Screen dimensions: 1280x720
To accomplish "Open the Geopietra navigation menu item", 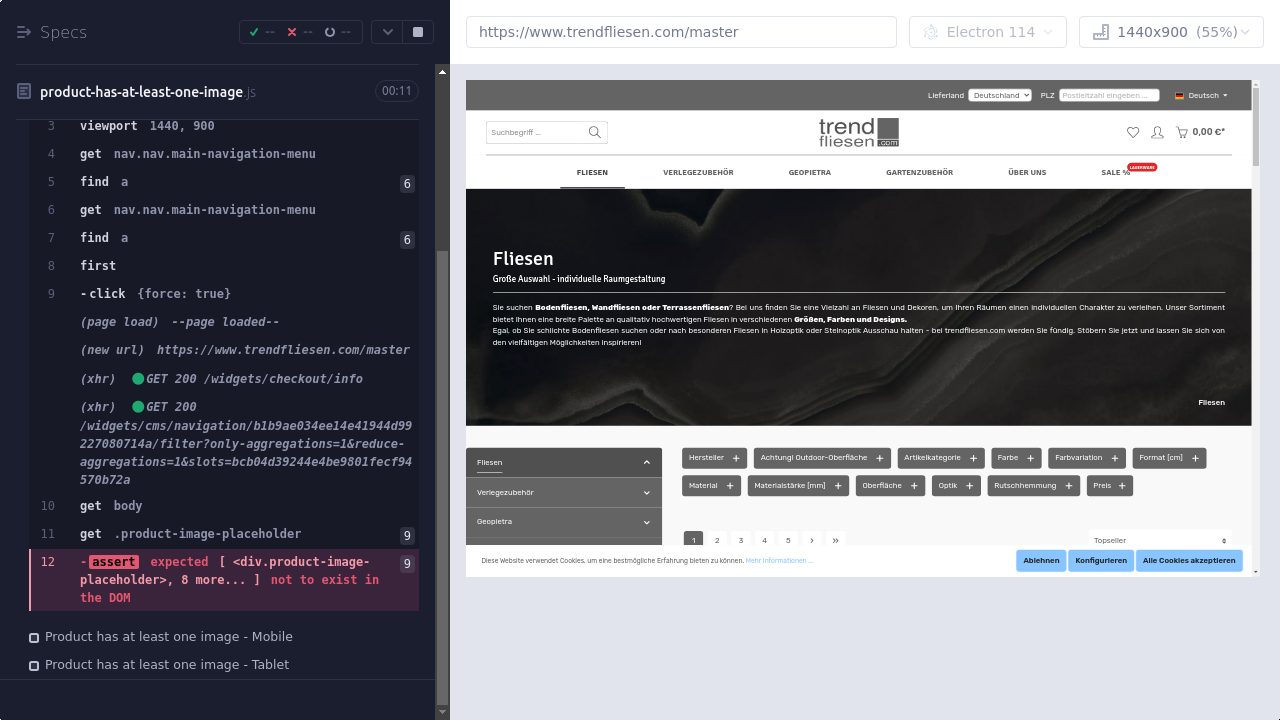I will tap(809, 173).
